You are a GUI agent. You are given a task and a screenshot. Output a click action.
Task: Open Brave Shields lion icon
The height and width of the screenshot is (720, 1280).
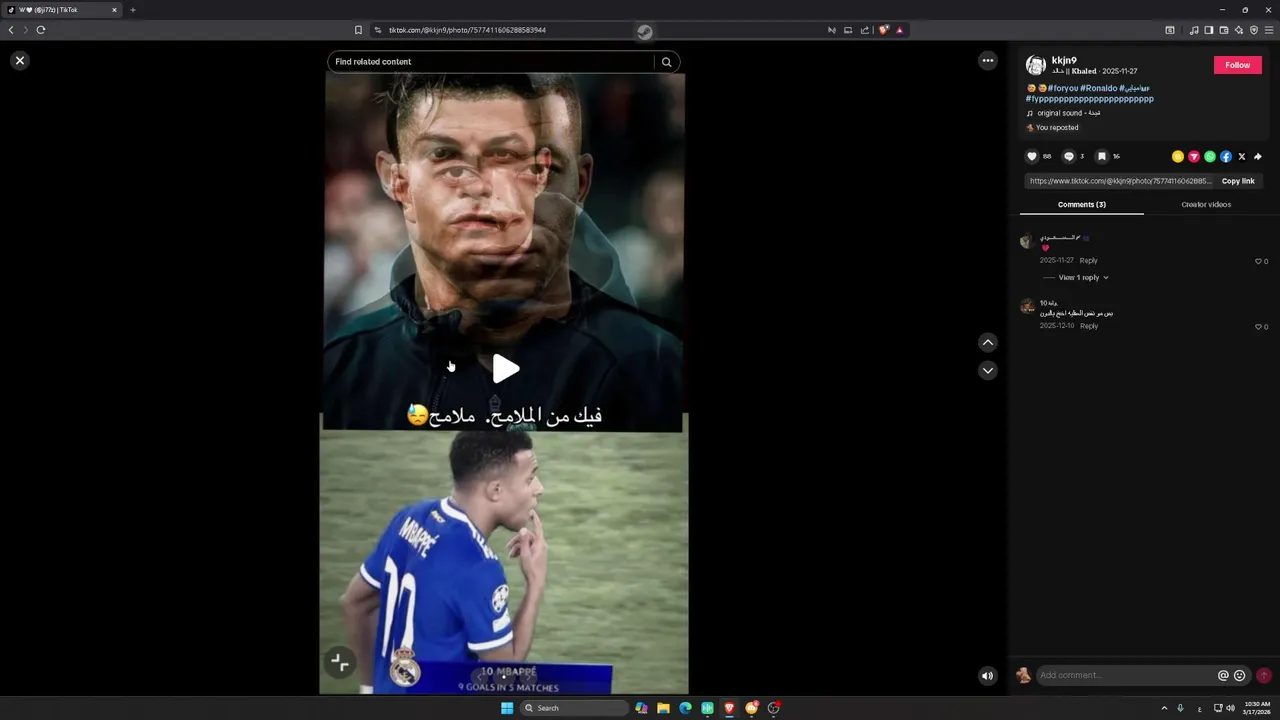pos(883,30)
